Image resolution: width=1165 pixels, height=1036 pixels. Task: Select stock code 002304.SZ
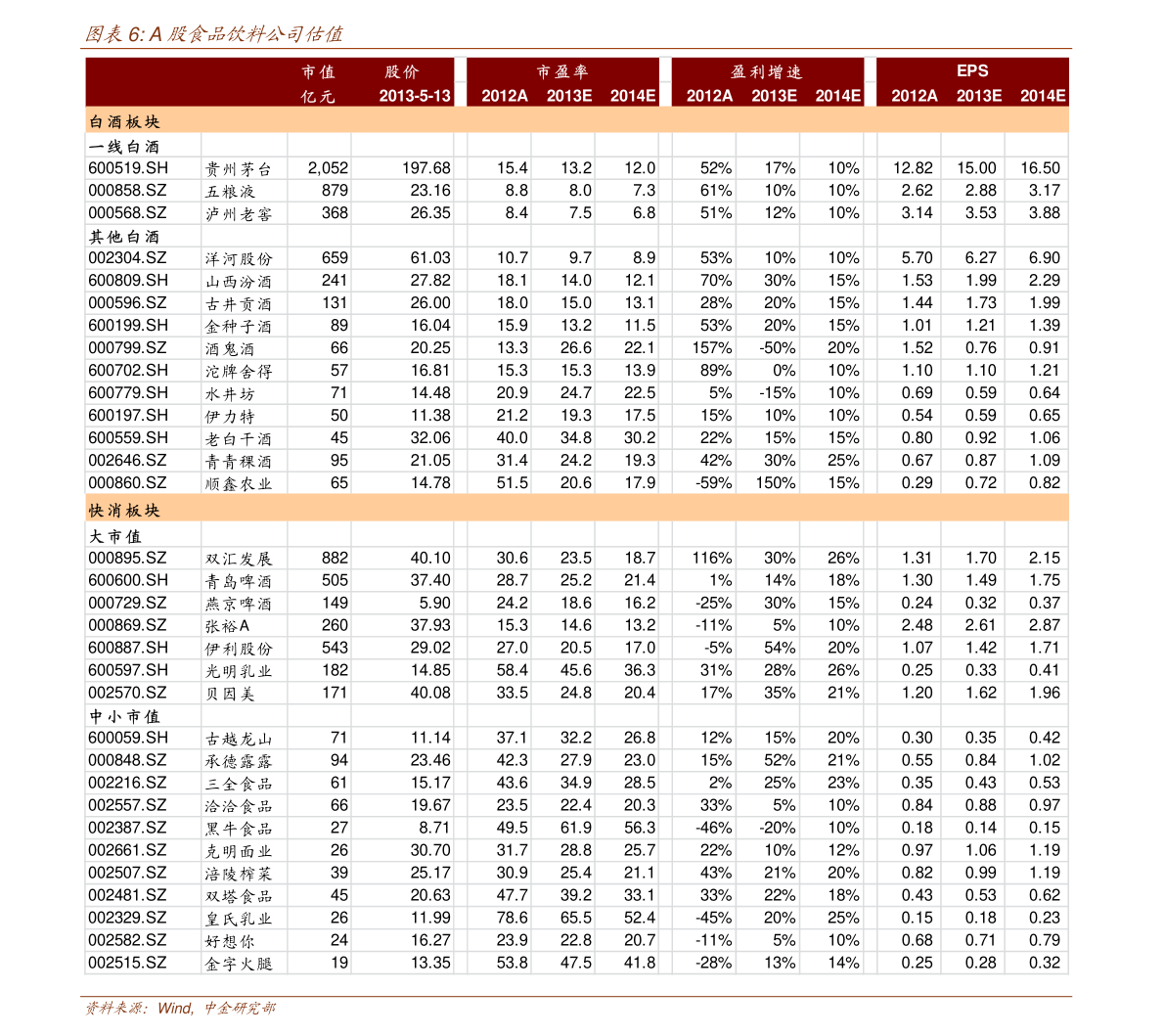coord(127,258)
